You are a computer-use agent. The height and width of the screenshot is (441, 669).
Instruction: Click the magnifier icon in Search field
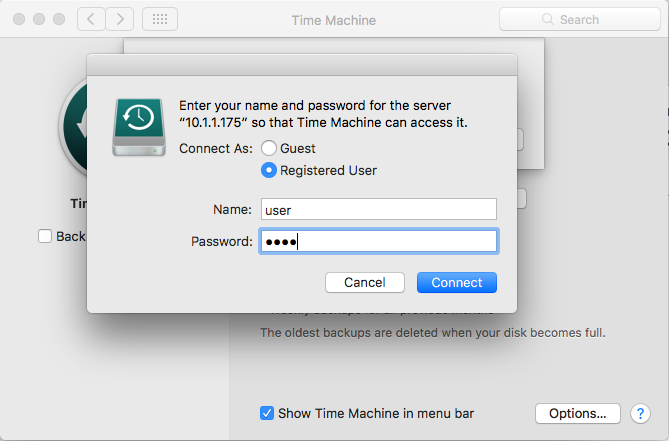coord(547,19)
